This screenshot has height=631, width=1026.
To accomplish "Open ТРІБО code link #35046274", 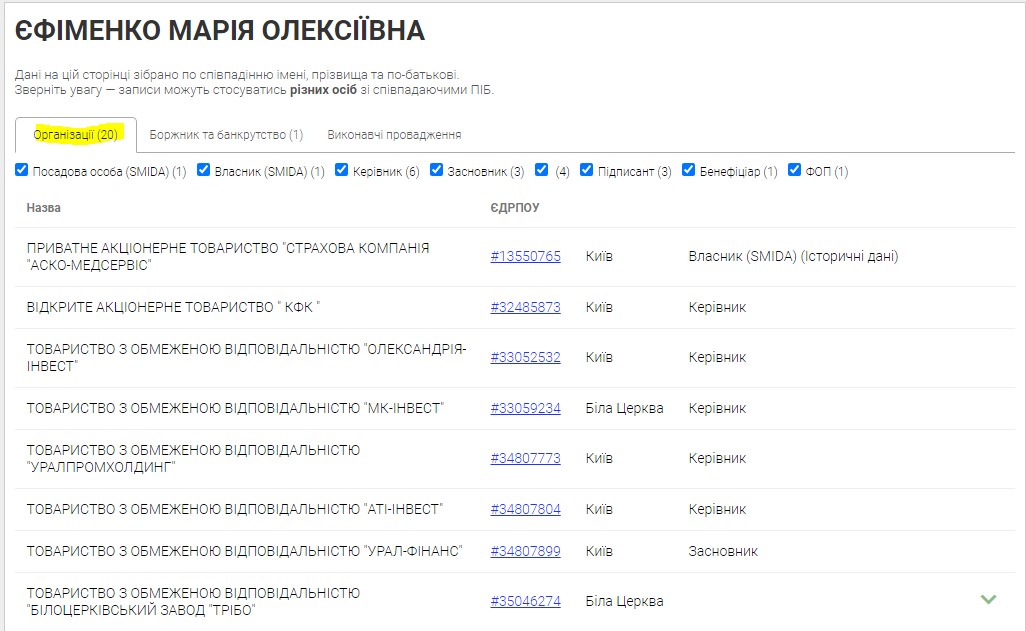I will (x=525, y=601).
